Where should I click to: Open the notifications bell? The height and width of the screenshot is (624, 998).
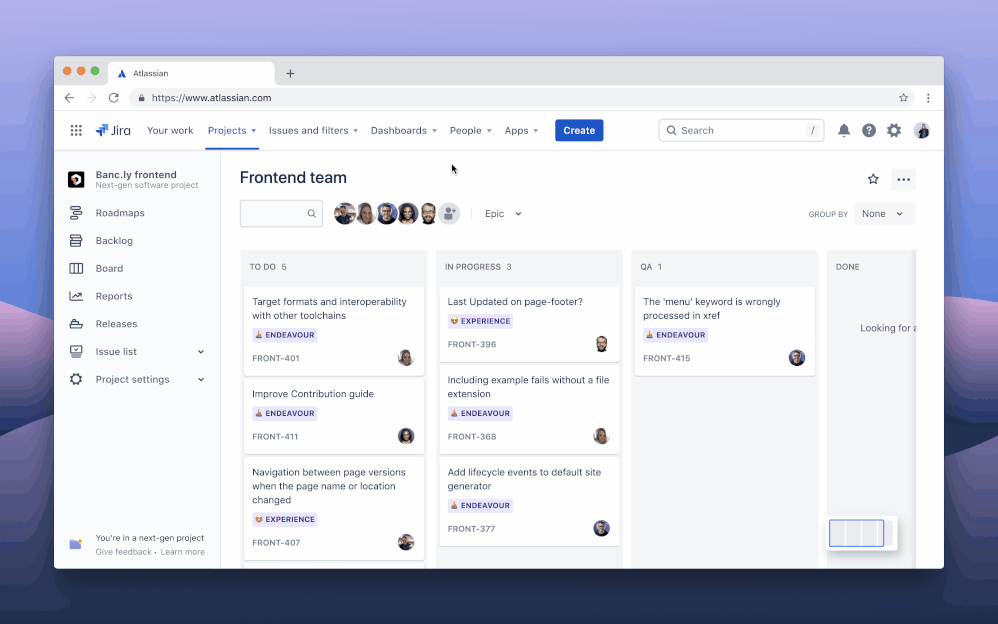pyautogui.click(x=843, y=130)
